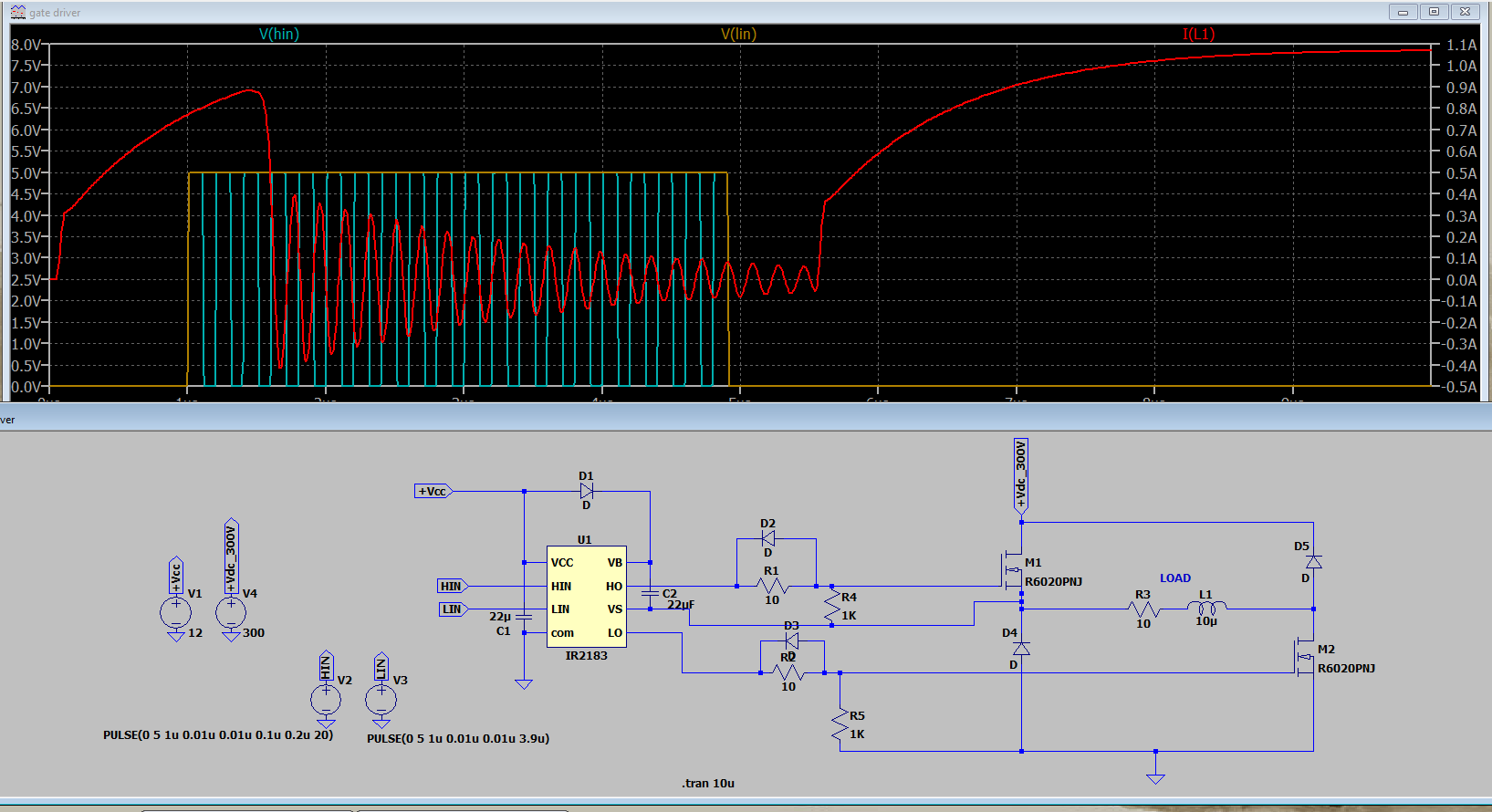The height and width of the screenshot is (812, 1492).
Task: Click the VB pin label on U1
Action: pos(614,562)
